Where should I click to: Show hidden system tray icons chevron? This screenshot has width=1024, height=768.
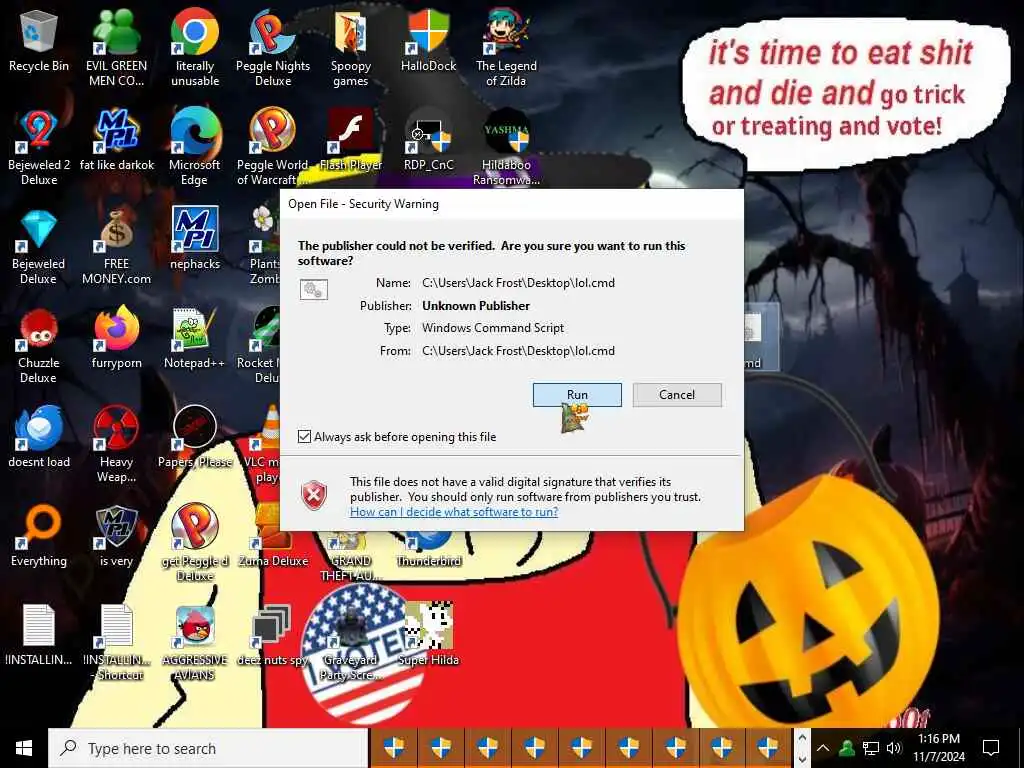(x=823, y=748)
